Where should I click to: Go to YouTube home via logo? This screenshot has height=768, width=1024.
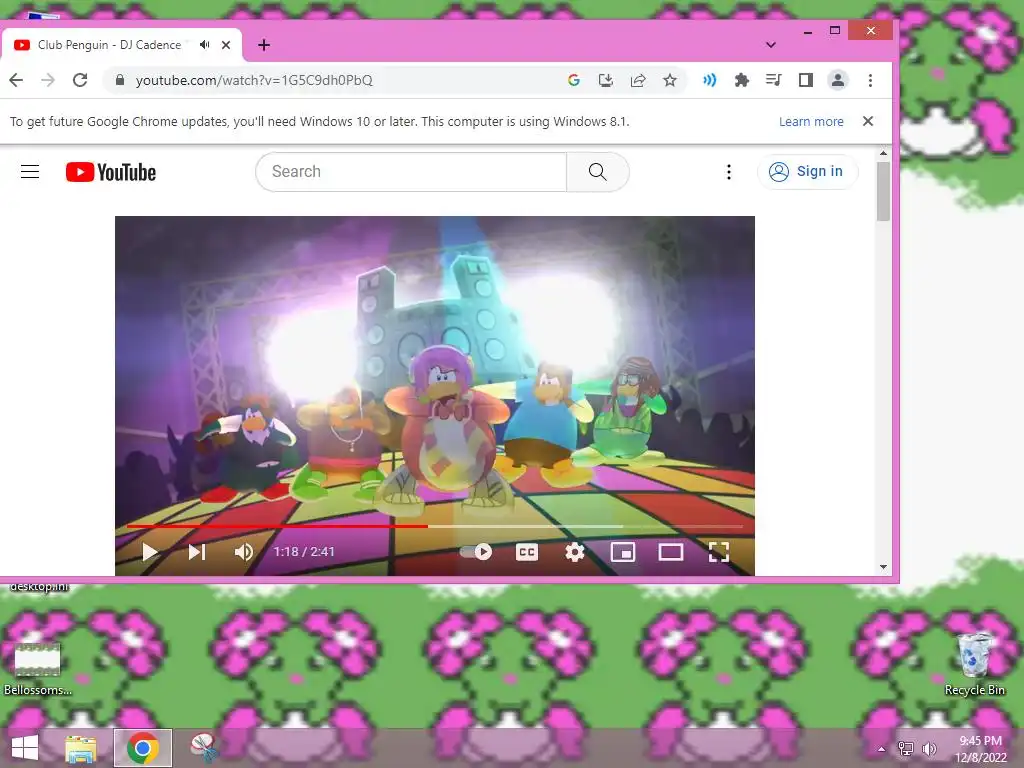click(111, 172)
